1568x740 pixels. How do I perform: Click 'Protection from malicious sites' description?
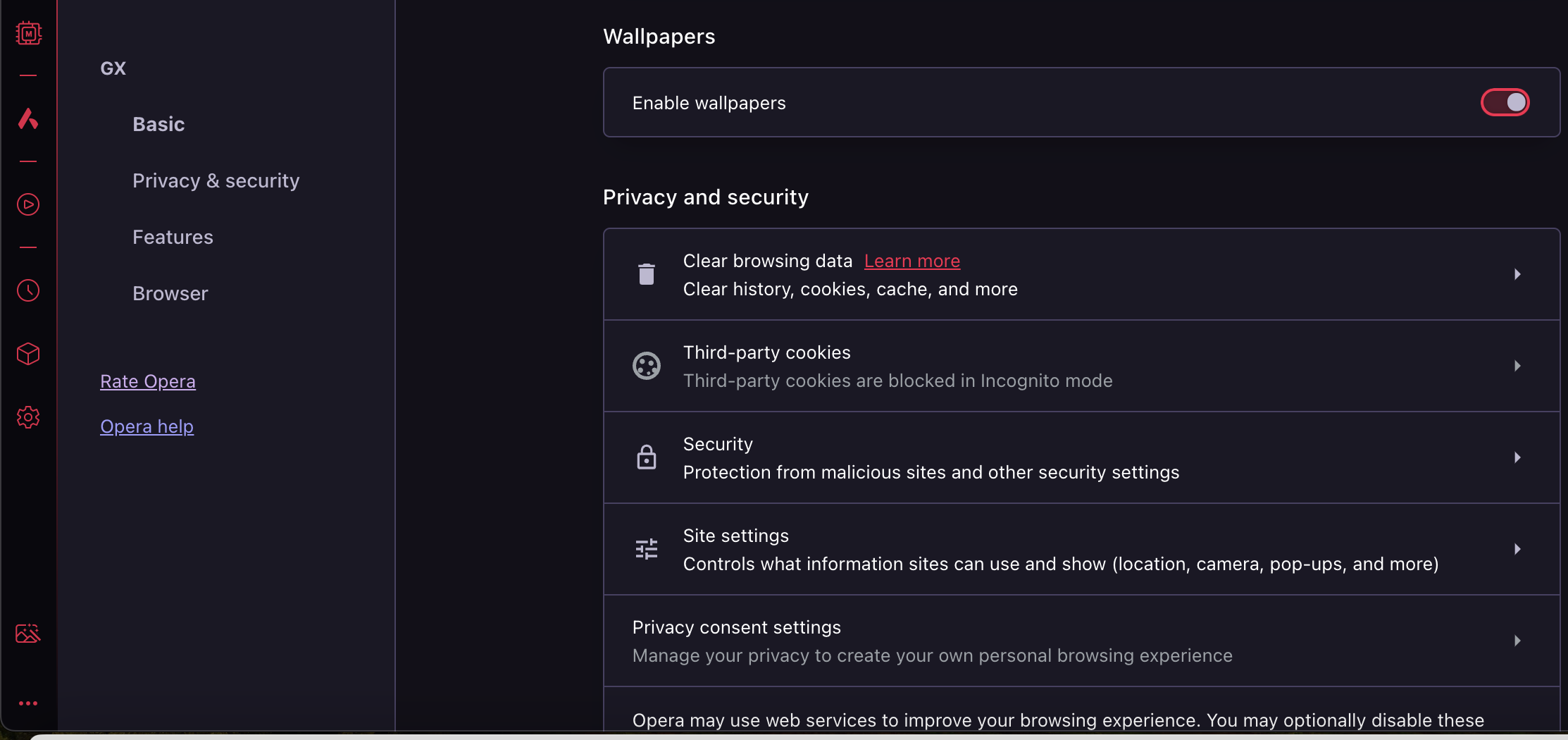[931, 472]
